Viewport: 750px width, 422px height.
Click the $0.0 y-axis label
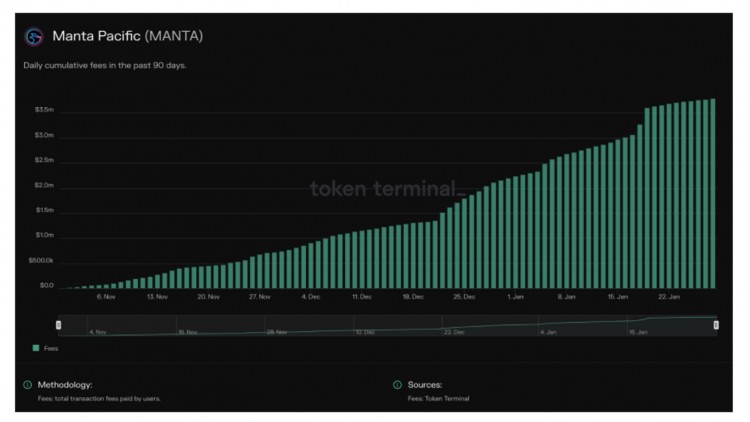47,285
